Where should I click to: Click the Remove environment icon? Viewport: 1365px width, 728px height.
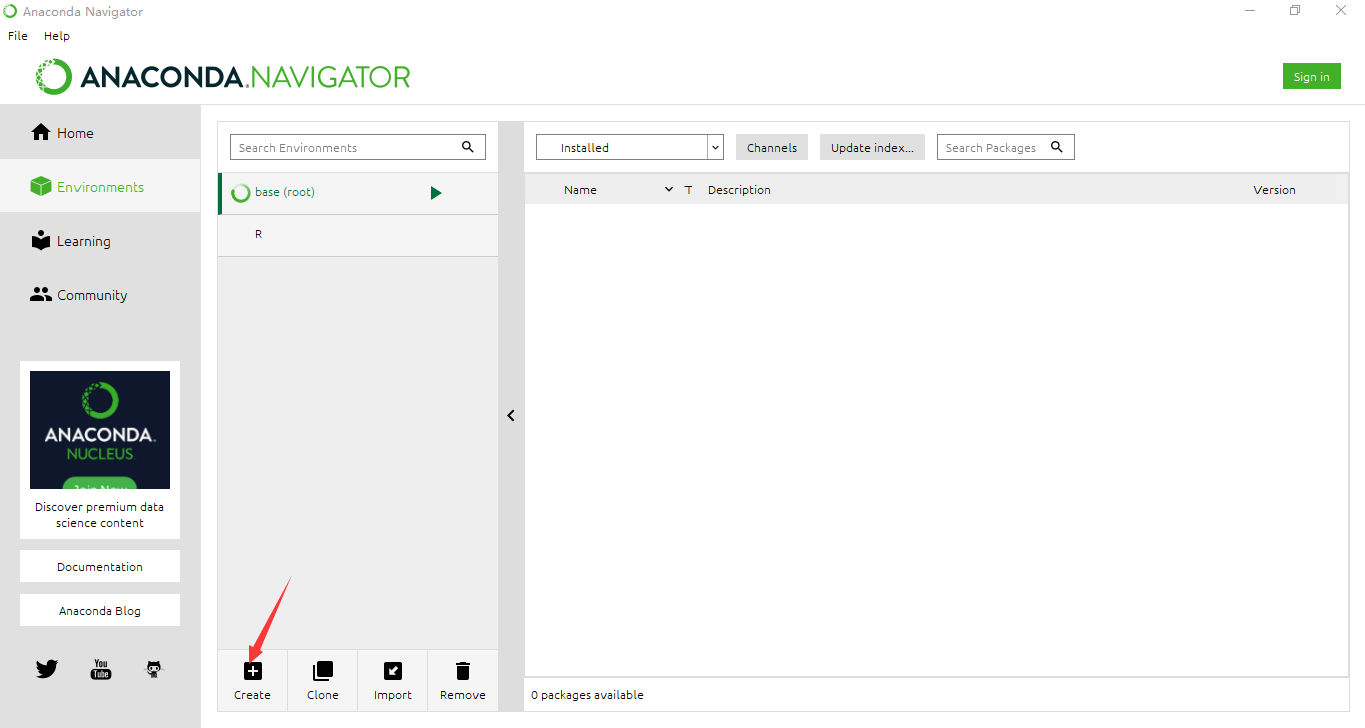461,670
